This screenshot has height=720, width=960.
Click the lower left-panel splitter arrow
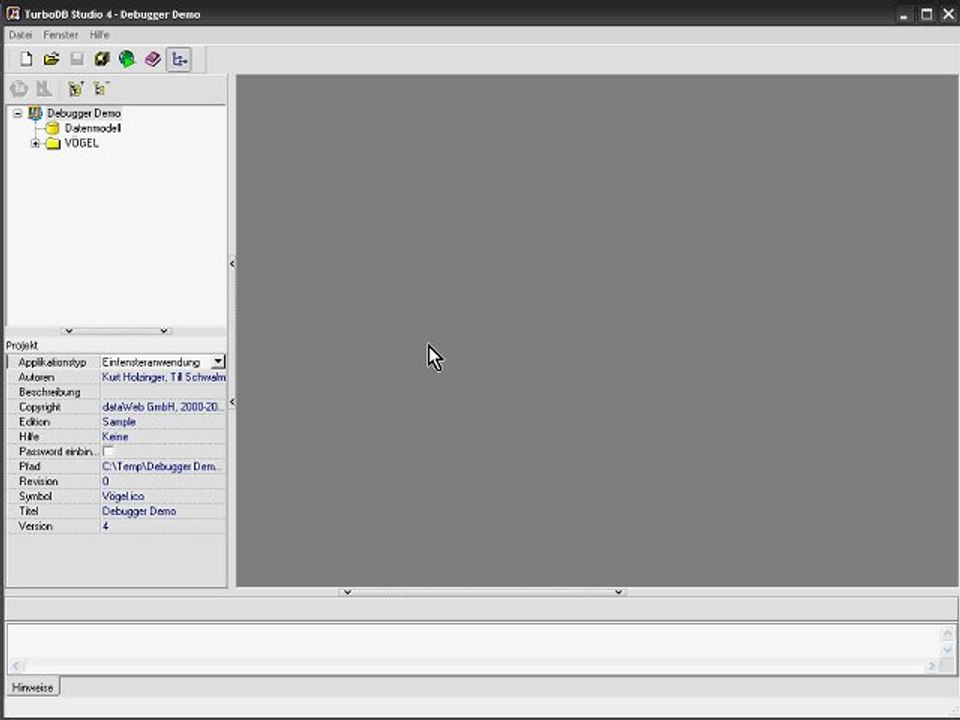click(232, 402)
